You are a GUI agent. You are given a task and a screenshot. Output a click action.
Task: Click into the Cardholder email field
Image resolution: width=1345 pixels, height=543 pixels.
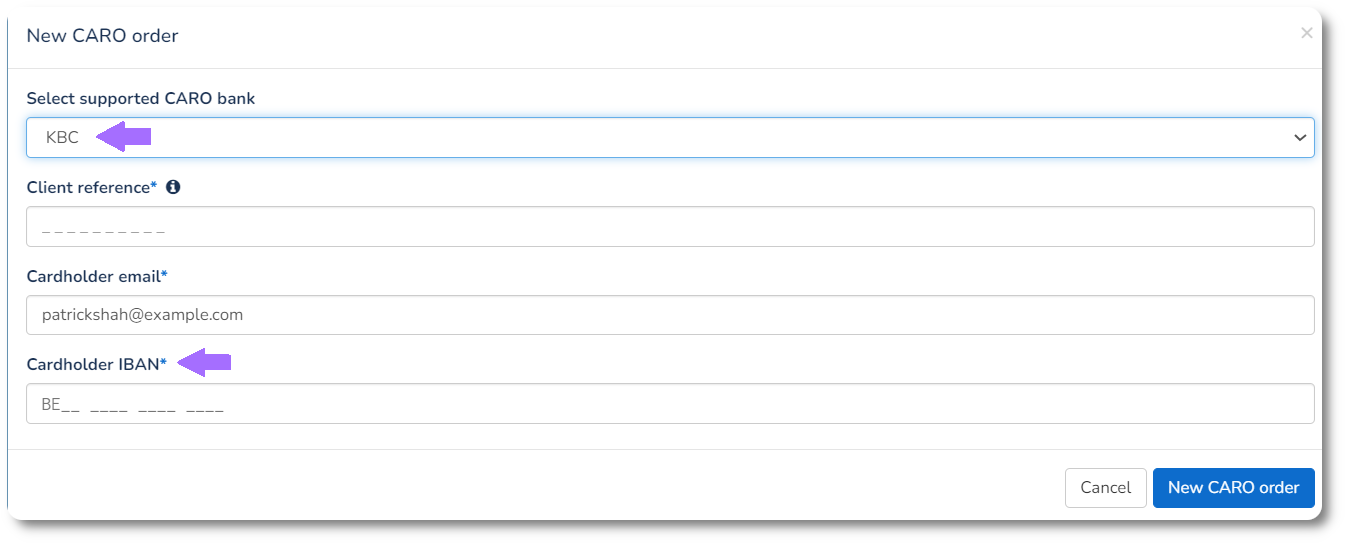tap(670, 315)
